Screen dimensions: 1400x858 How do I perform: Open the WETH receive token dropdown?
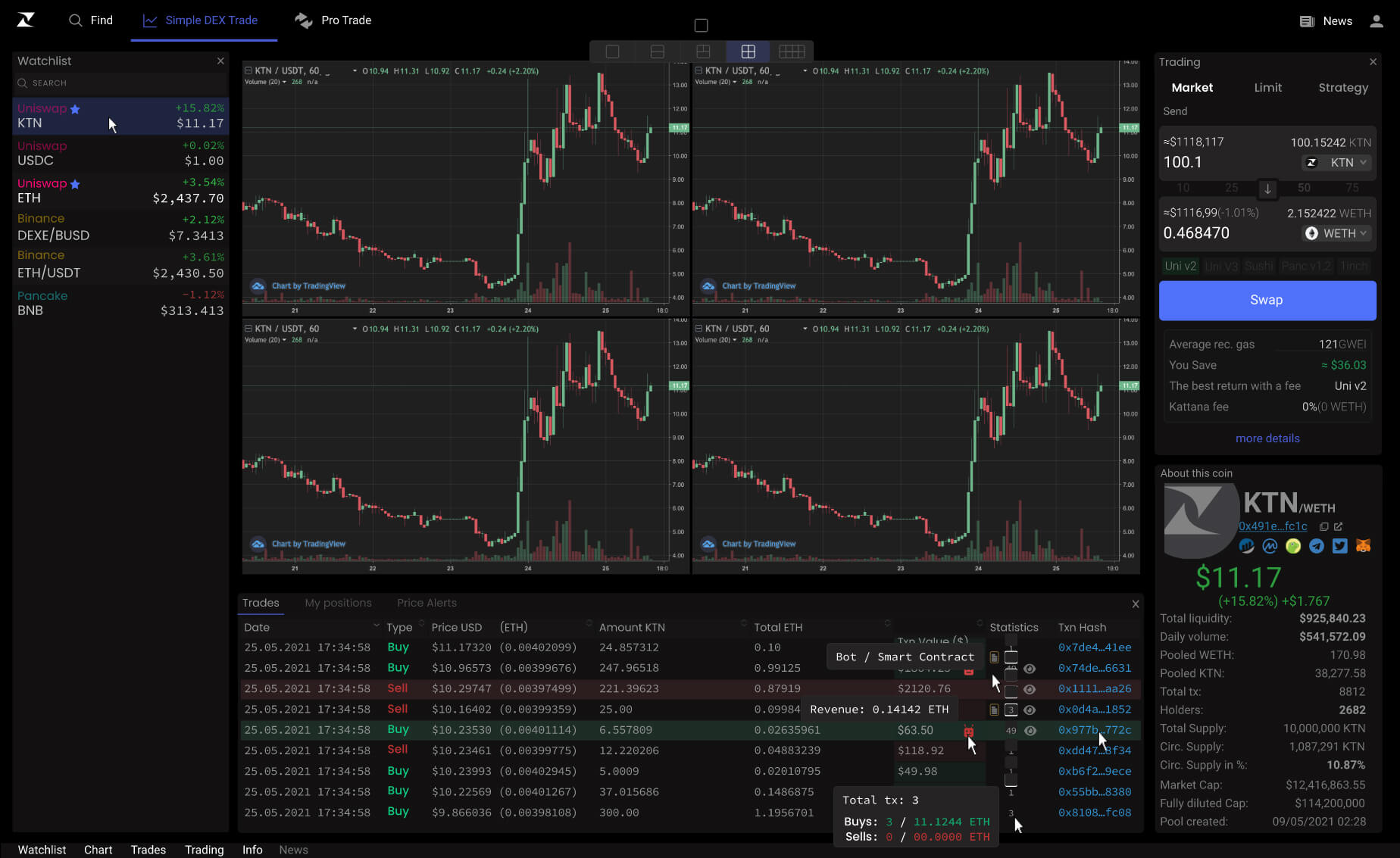click(1337, 234)
